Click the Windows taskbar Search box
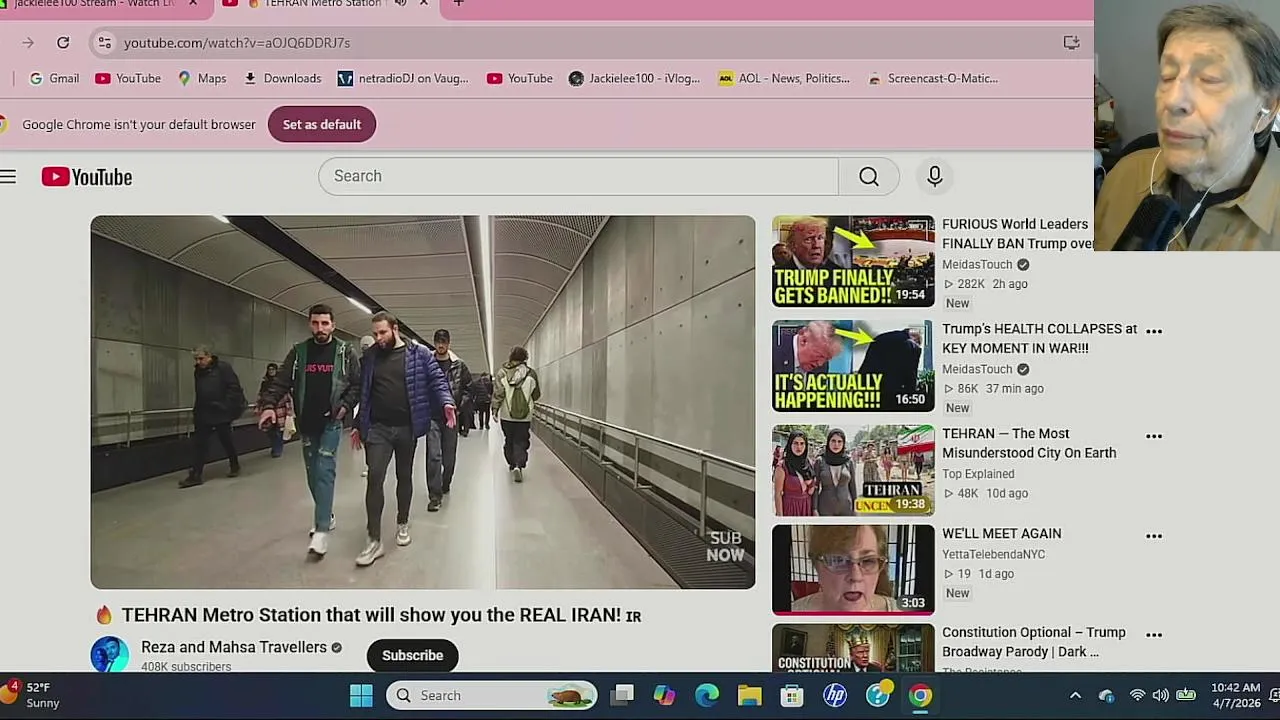Screen dimensions: 1280x720 (493, 695)
